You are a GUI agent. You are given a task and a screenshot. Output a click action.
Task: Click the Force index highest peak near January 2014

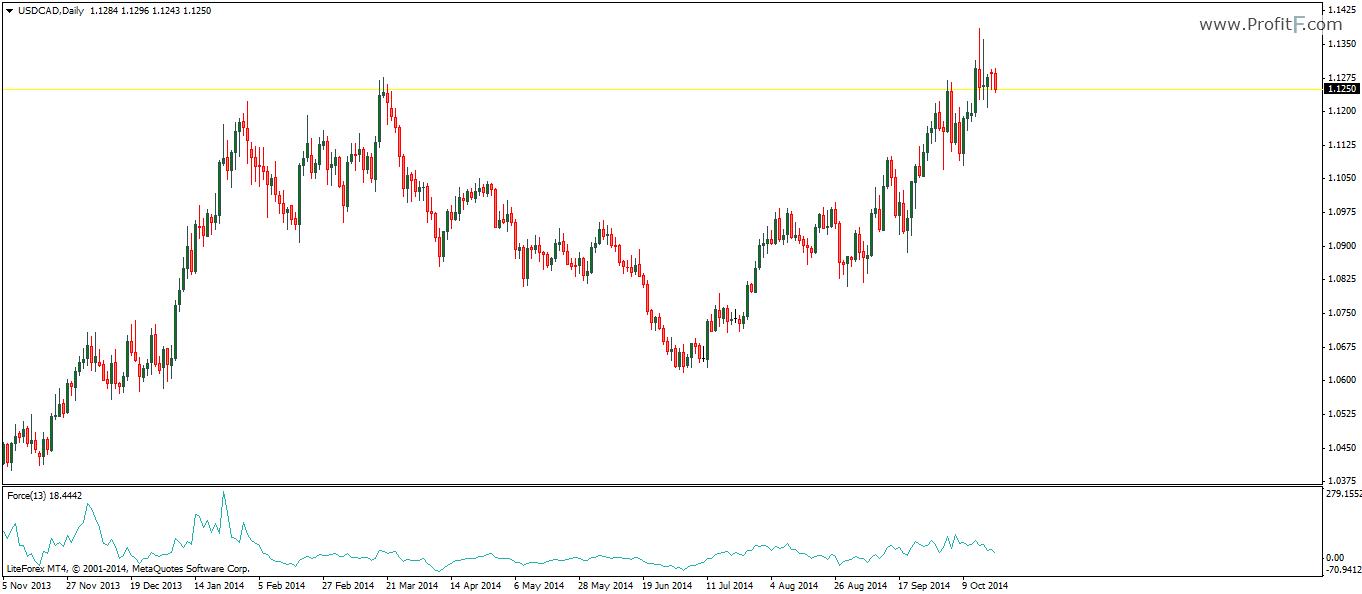pyautogui.click(x=223, y=492)
